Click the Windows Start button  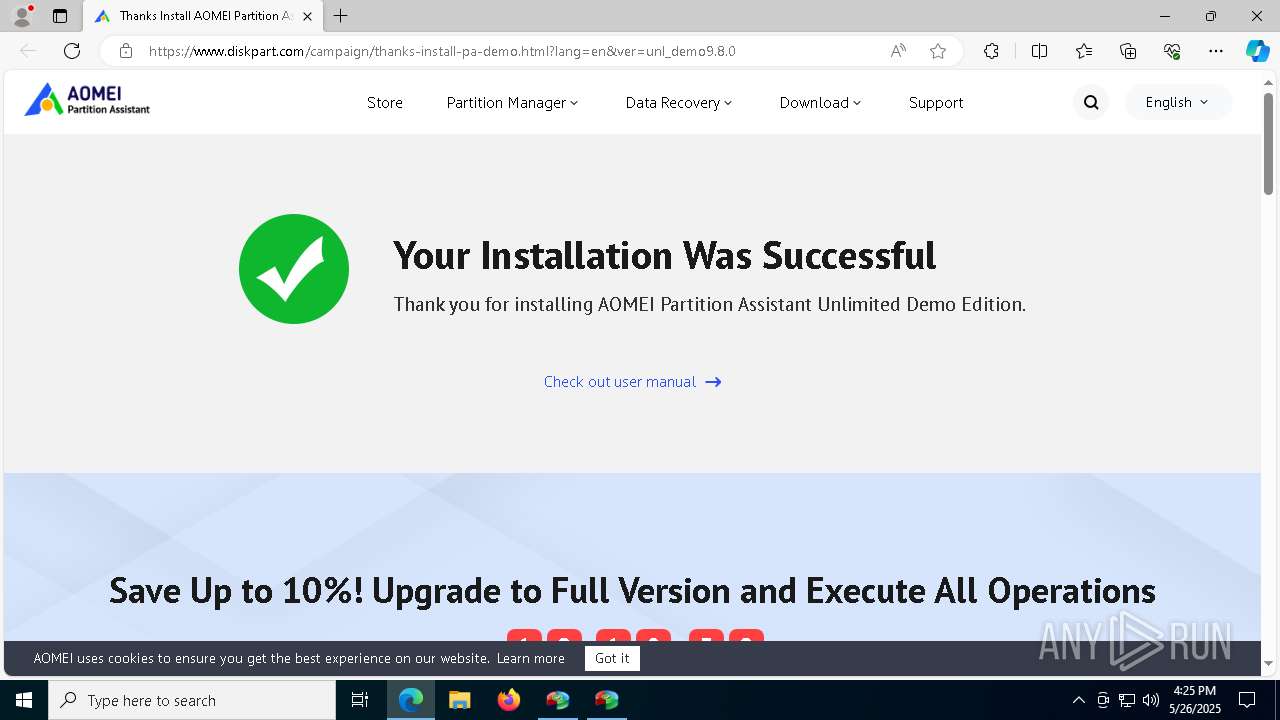coord(24,700)
